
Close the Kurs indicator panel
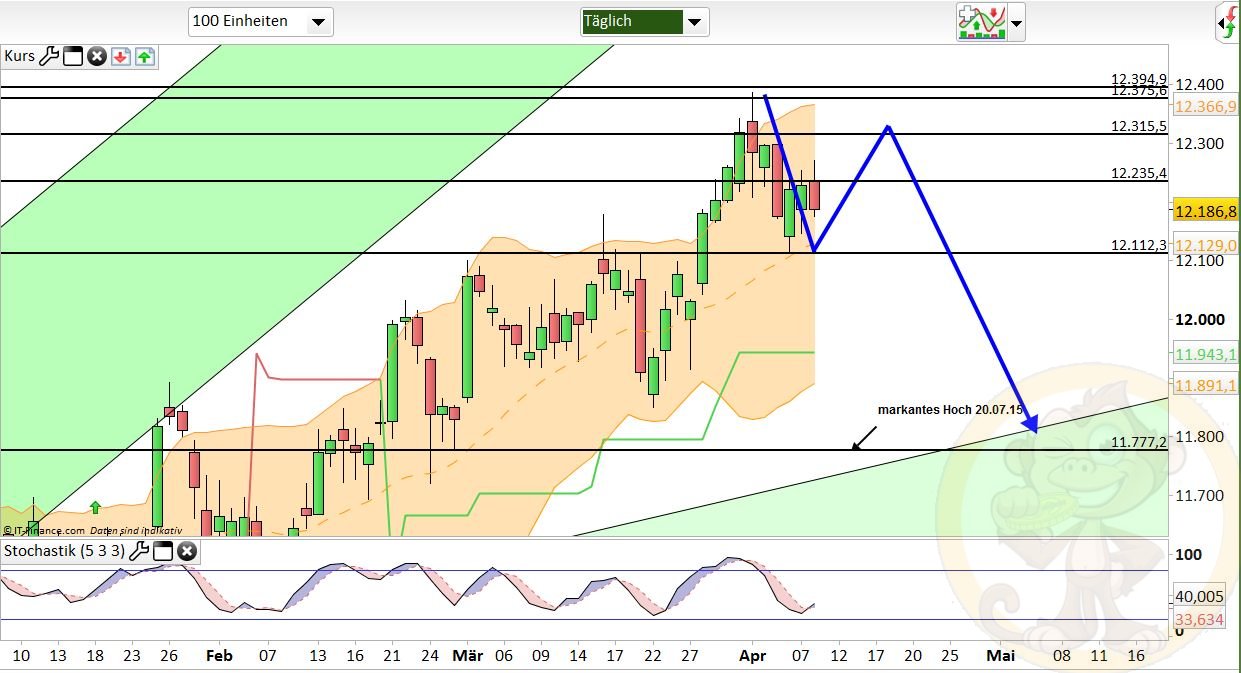point(96,56)
